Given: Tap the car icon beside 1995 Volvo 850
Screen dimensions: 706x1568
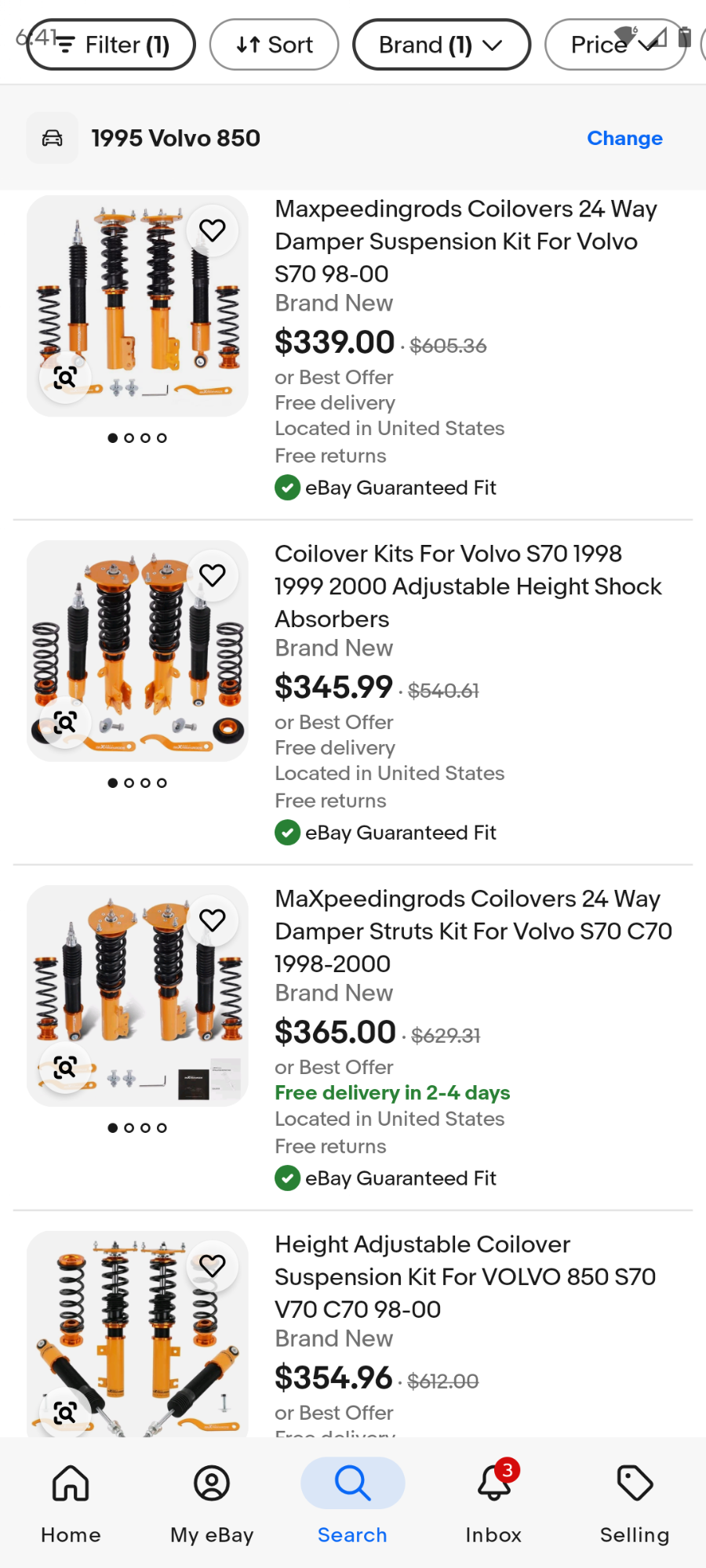Looking at the screenshot, I should pos(53,138).
